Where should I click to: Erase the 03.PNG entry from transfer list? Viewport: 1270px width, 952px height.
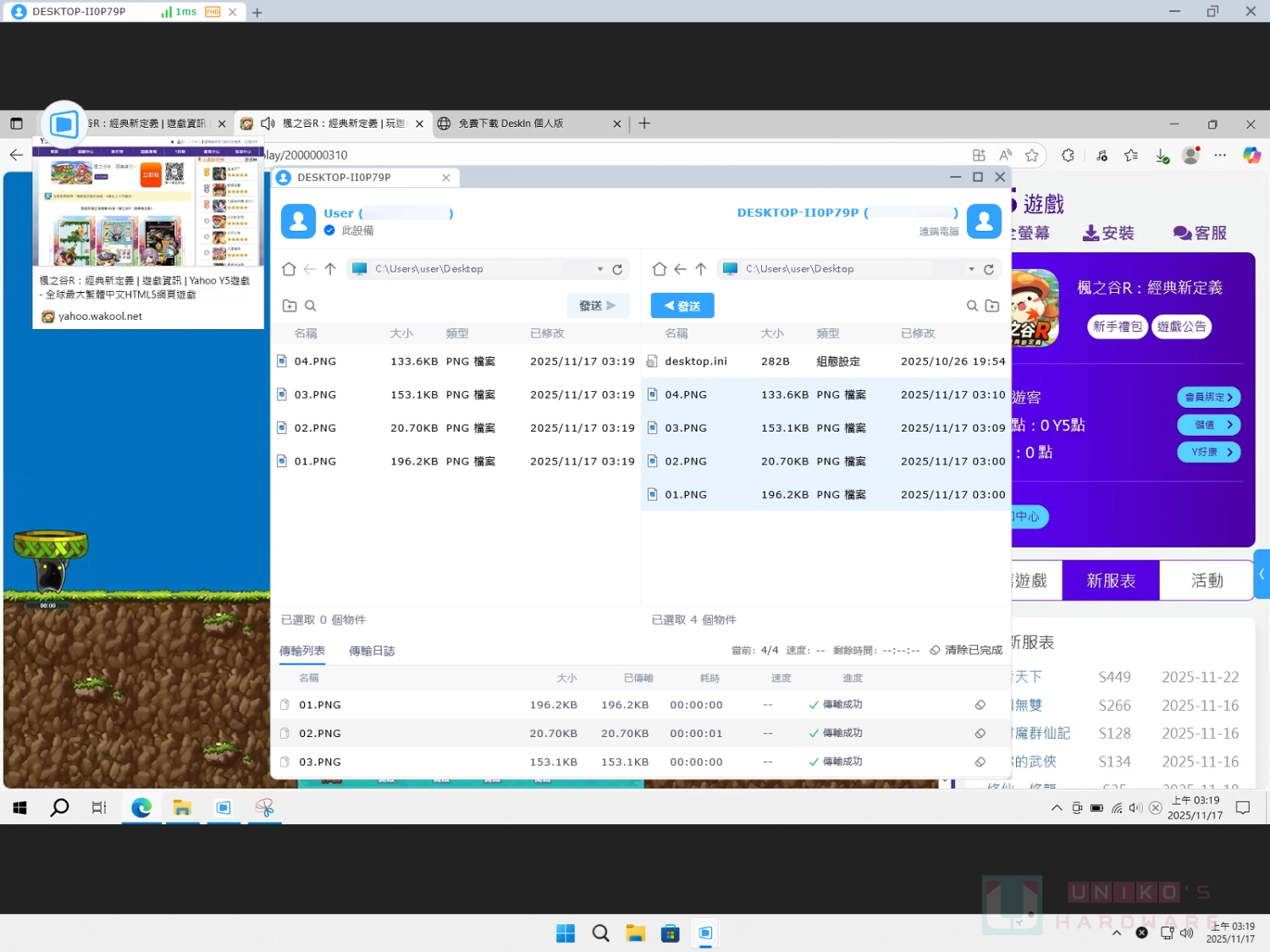pyautogui.click(x=980, y=762)
